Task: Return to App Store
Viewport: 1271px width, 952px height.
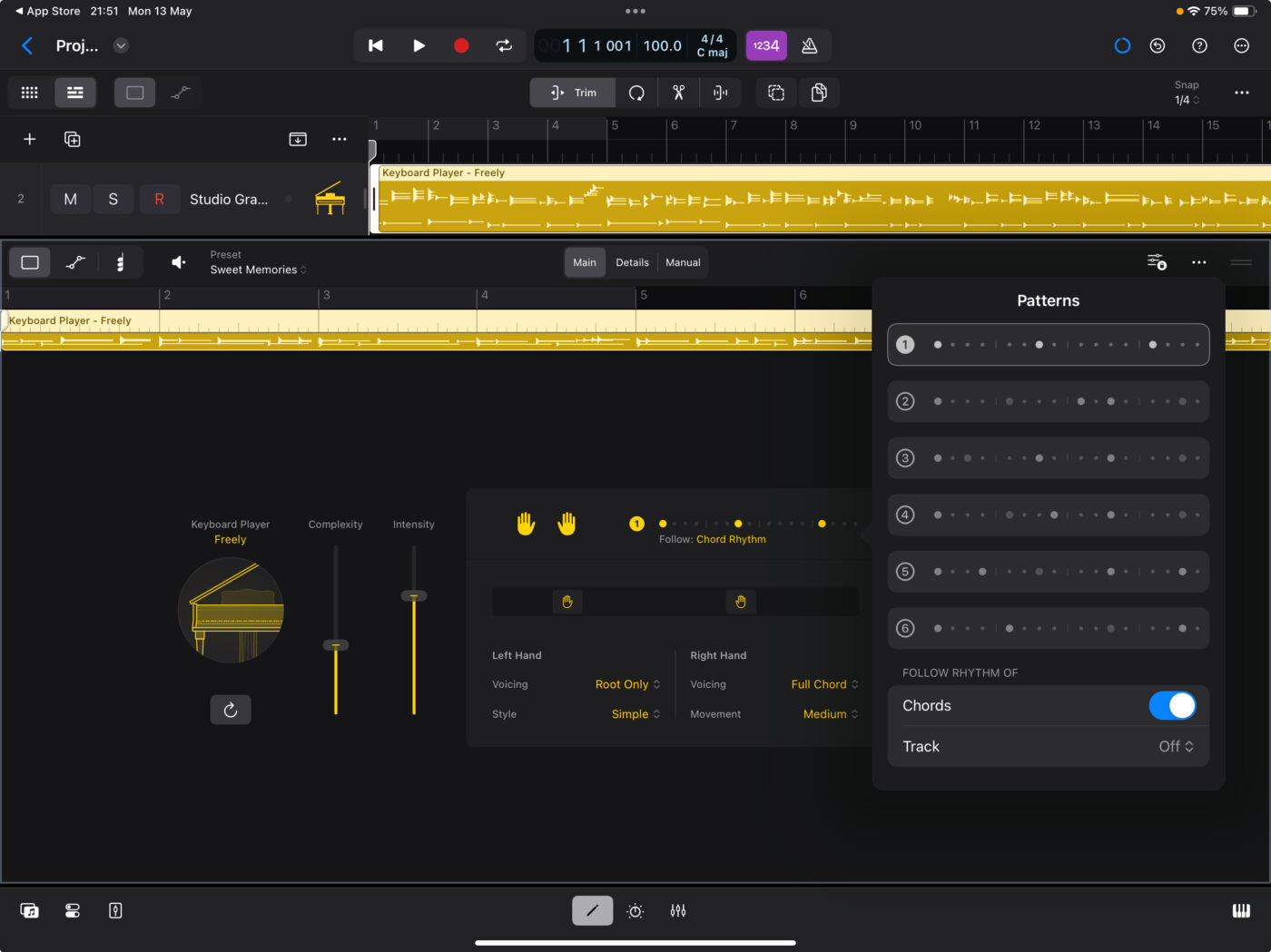Action: [x=48, y=11]
